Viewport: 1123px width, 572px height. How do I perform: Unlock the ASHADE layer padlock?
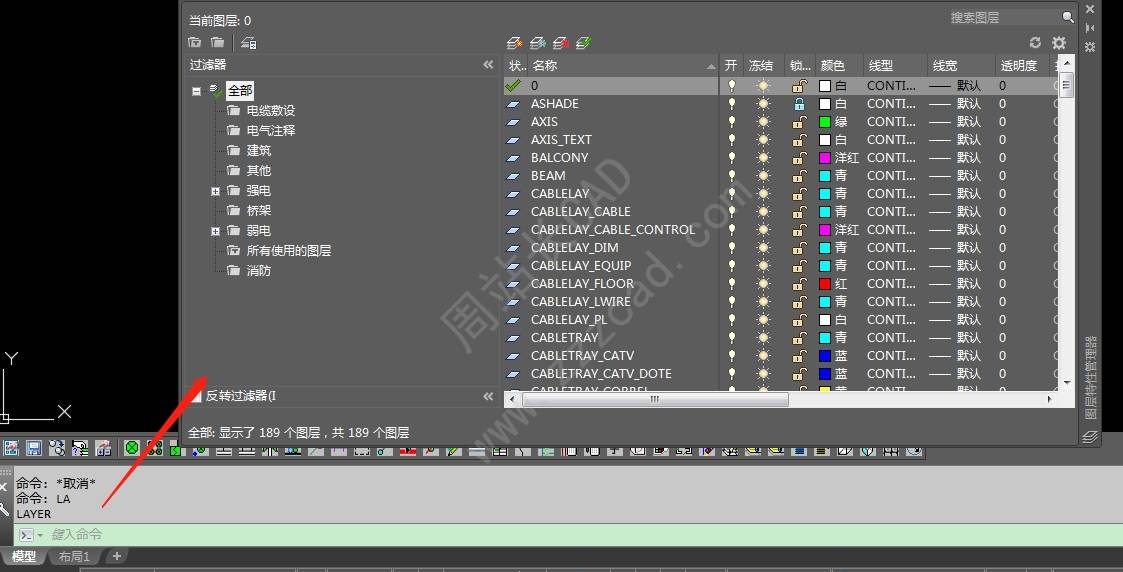coord(799,104)
